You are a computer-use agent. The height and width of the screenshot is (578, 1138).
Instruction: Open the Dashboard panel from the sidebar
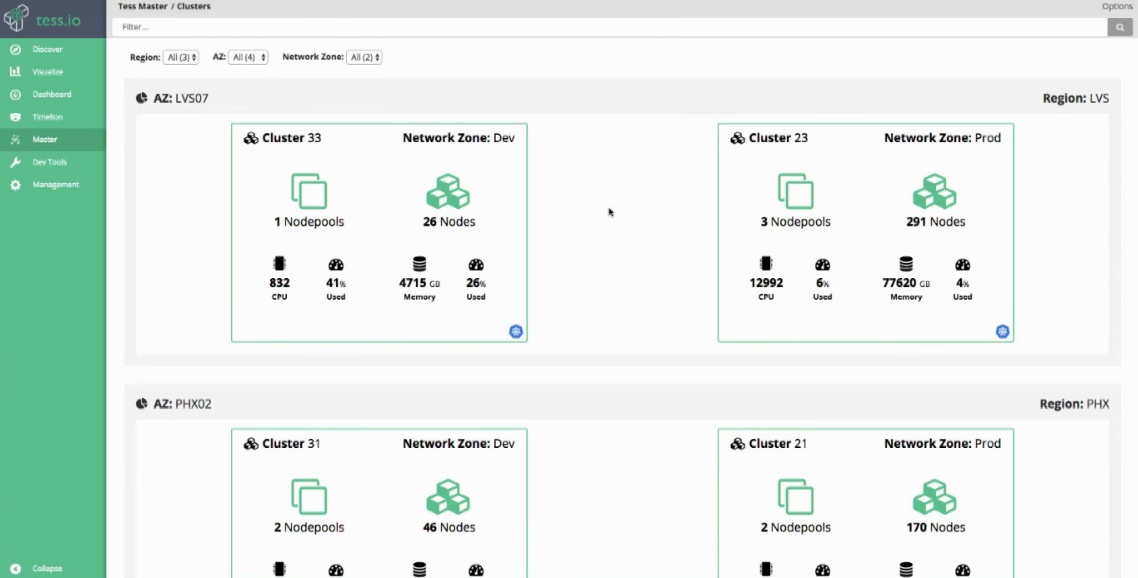point(43,94)
